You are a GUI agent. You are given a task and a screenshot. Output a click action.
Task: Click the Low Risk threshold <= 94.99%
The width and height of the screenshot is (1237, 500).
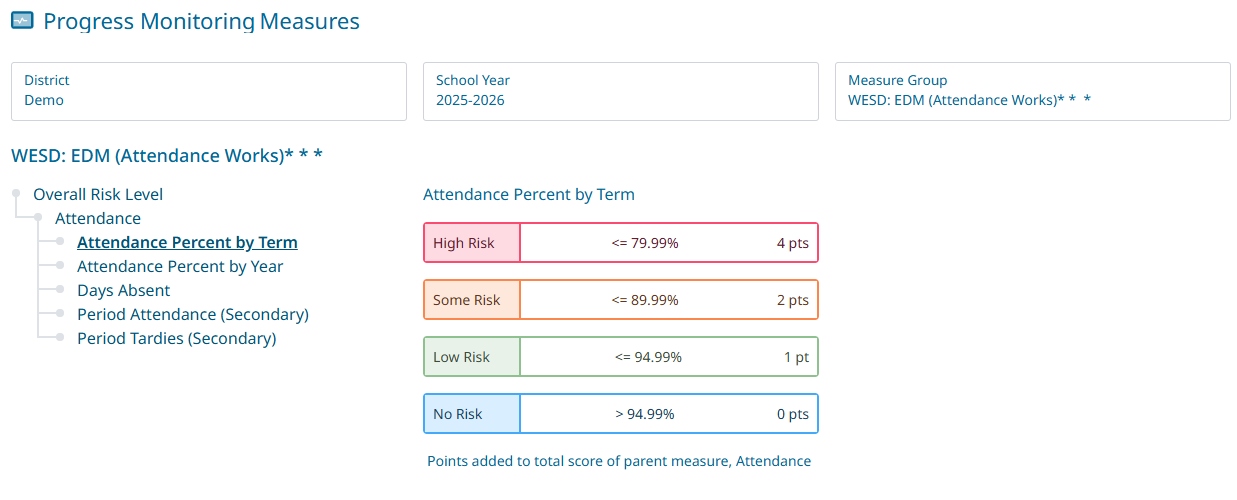[648, 357]
